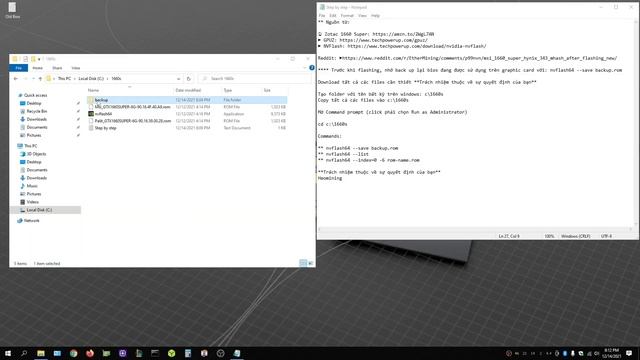Open Firefox from the taskbar
Screen dimensions: 640x360
[90, 353]
